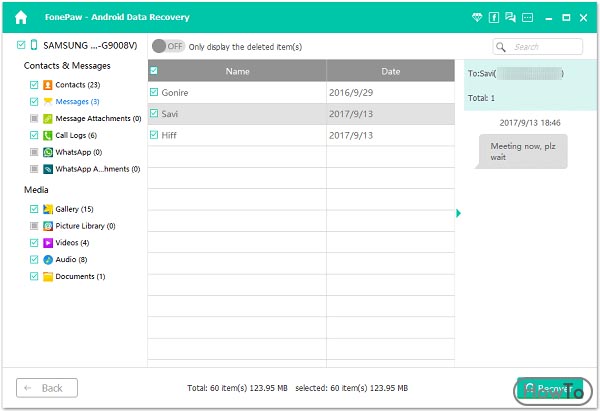Uncheck the Messages (3) checkbox
Image resolution: width=600 pixels, height=411 pixels.
click(34, 101)
